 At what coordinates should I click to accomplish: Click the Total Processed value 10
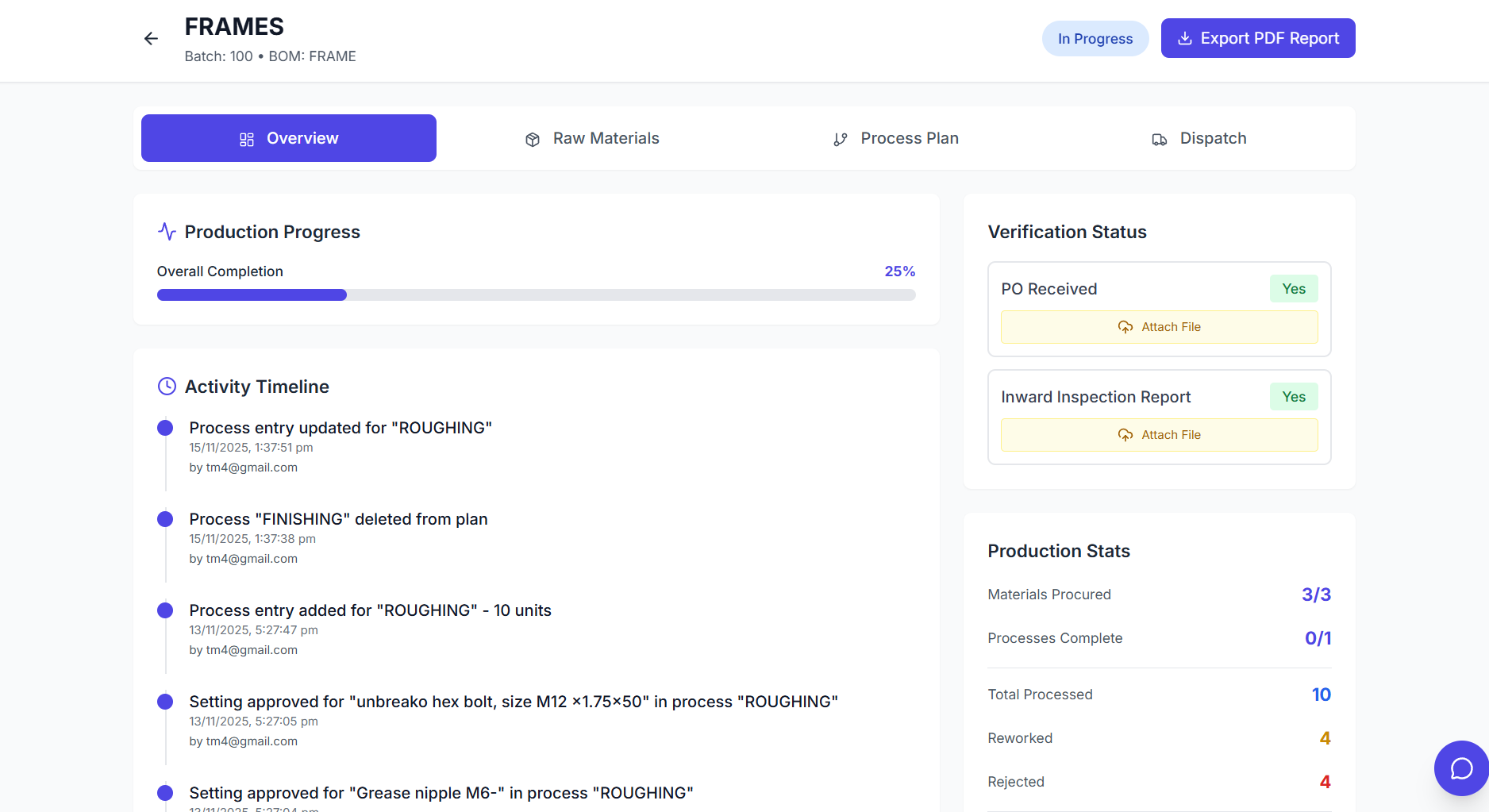pyautogui.click(x=1321, y=695)
